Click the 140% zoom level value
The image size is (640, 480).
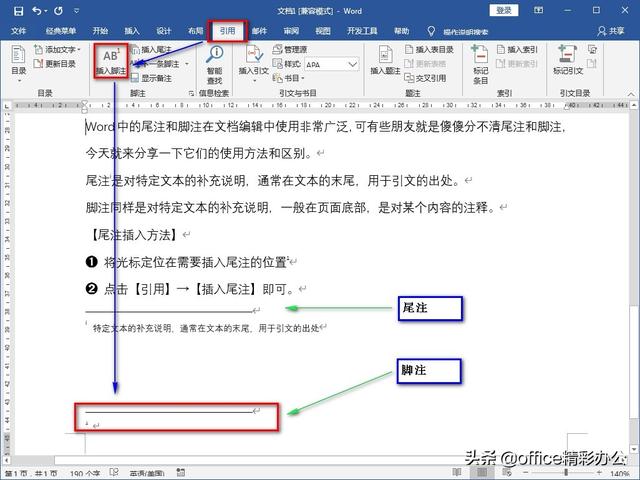coord(620,473)
